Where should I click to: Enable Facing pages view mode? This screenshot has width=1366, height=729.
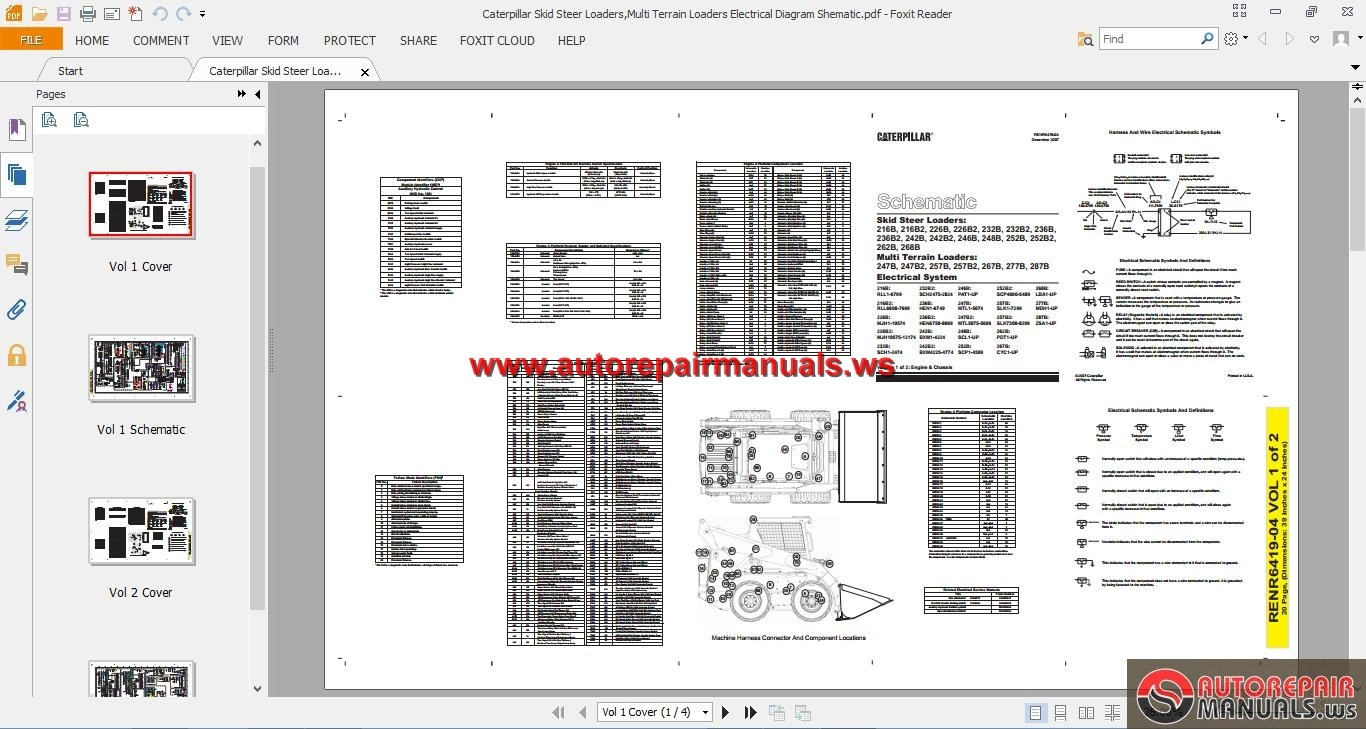pyautogui.click(x=1087, y=713)
